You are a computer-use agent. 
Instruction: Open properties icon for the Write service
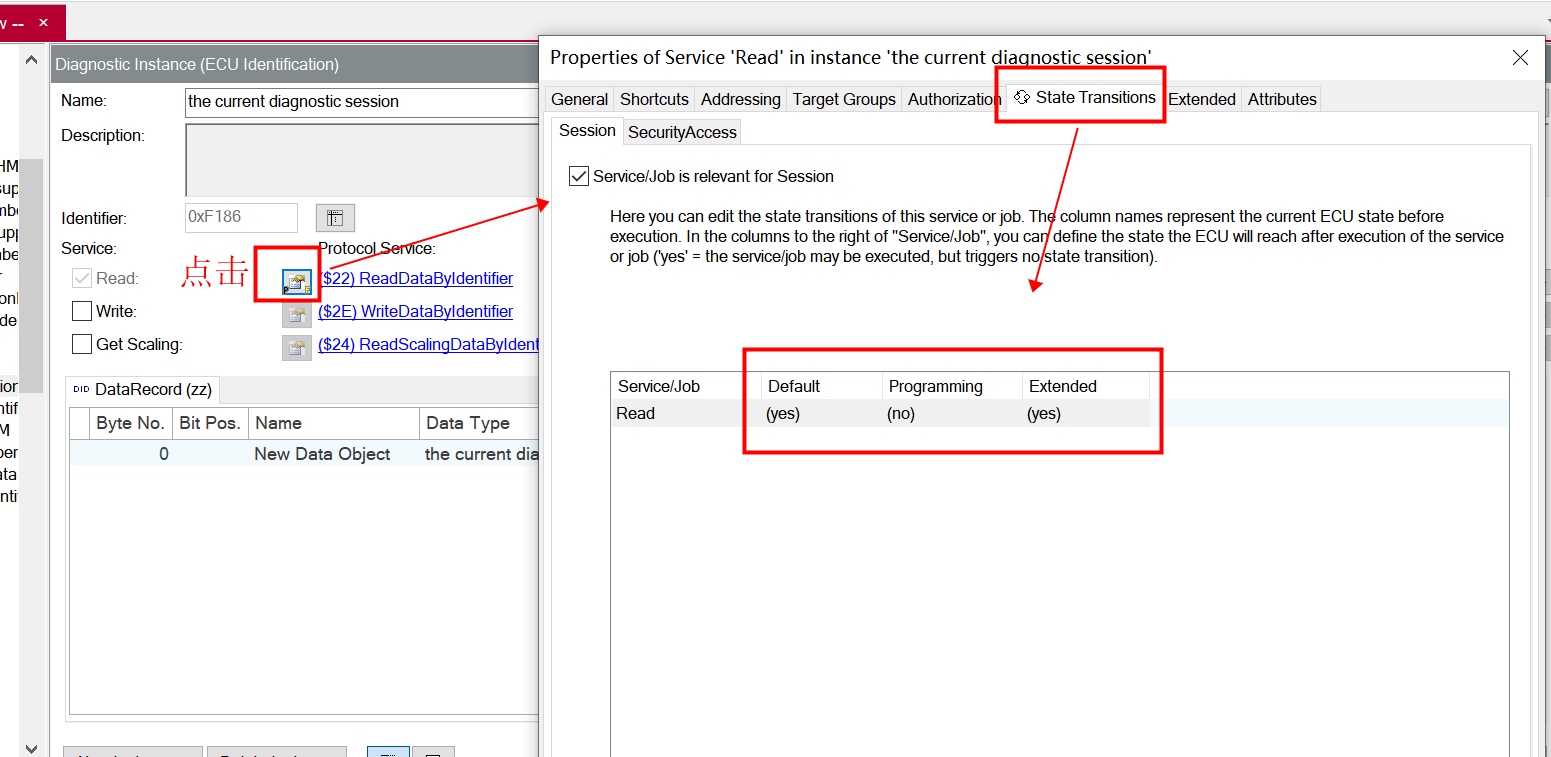[296, 315]
